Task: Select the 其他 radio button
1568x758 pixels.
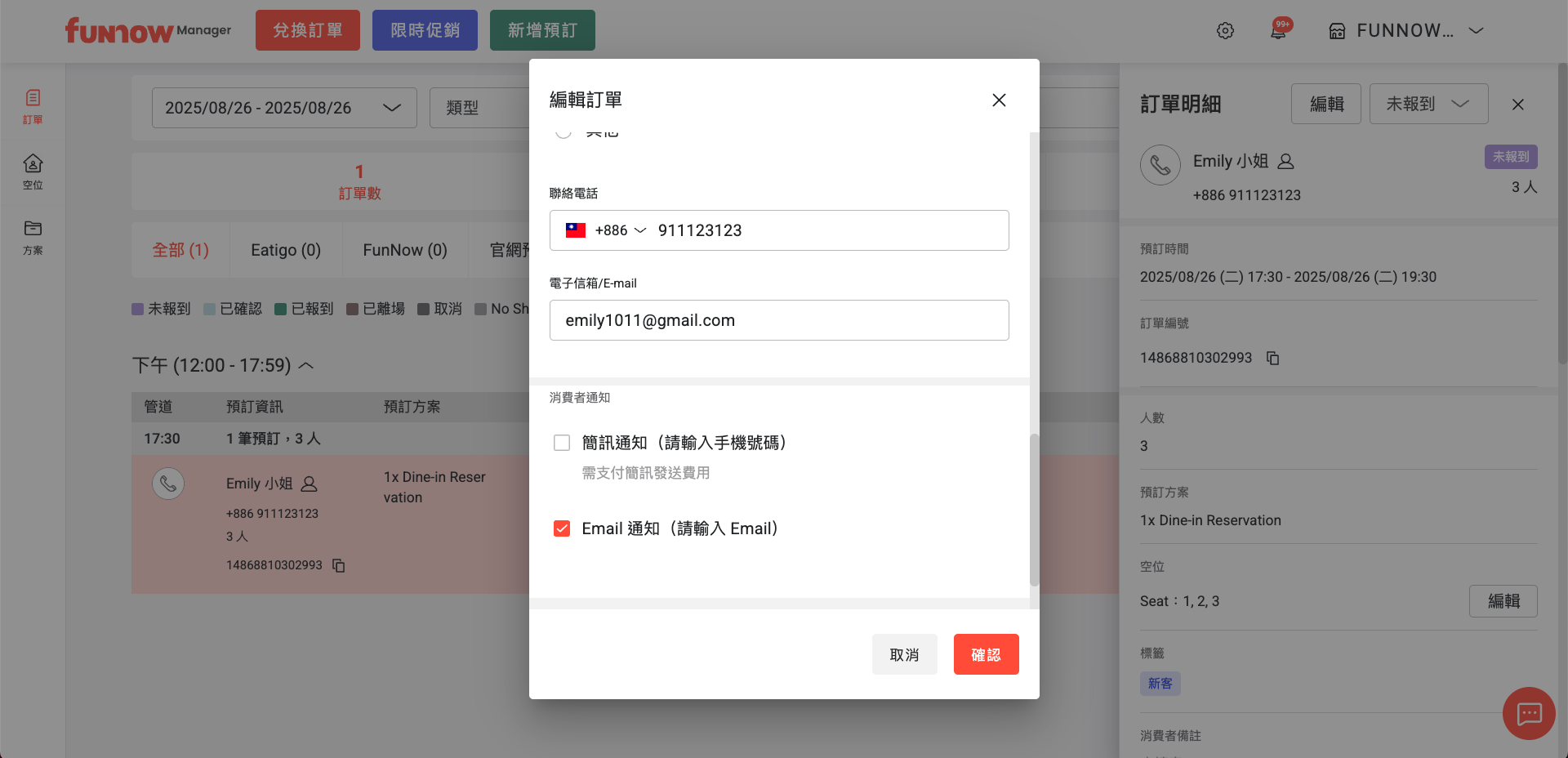Action: [x=563, y=132]
